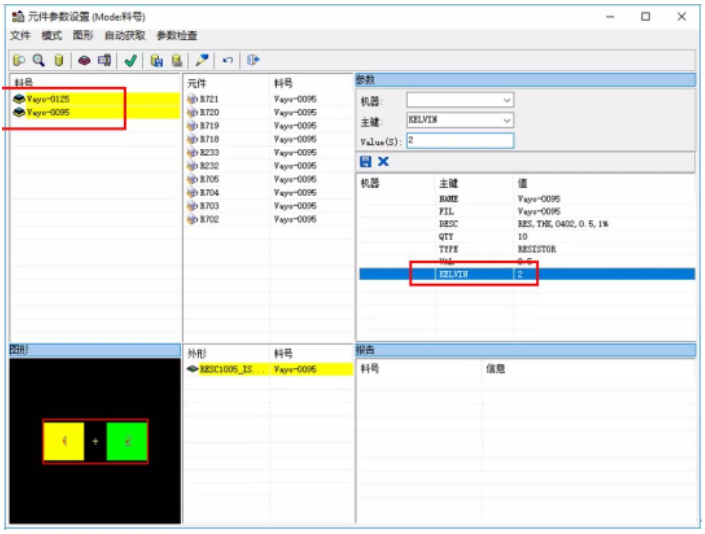Click the green checkmark toolbar icon
This screenshot has height=534, width=705.
(x=130, y=60)
